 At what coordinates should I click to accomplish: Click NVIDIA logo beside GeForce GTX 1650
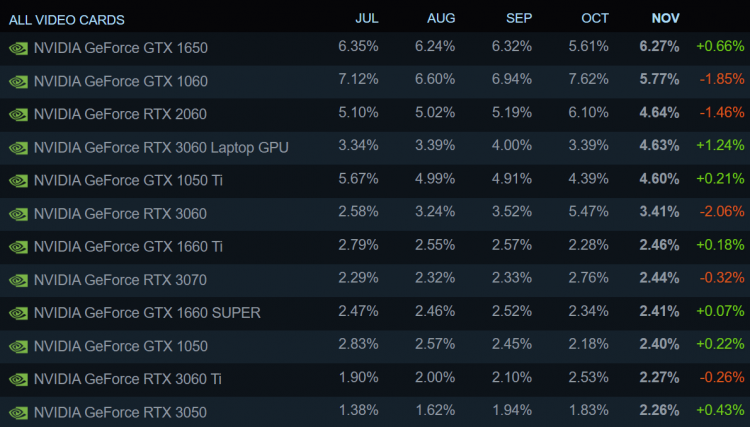[18, 47]
